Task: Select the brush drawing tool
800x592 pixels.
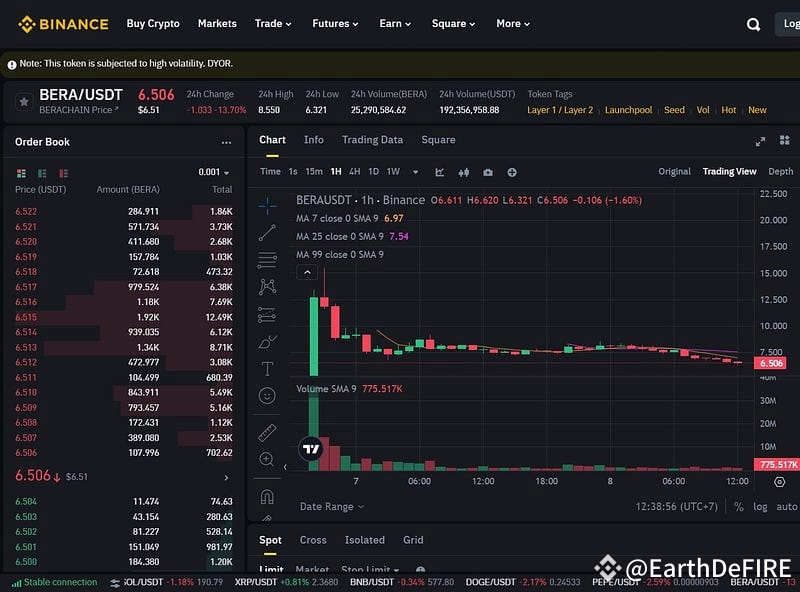Action: coord(267,341)
